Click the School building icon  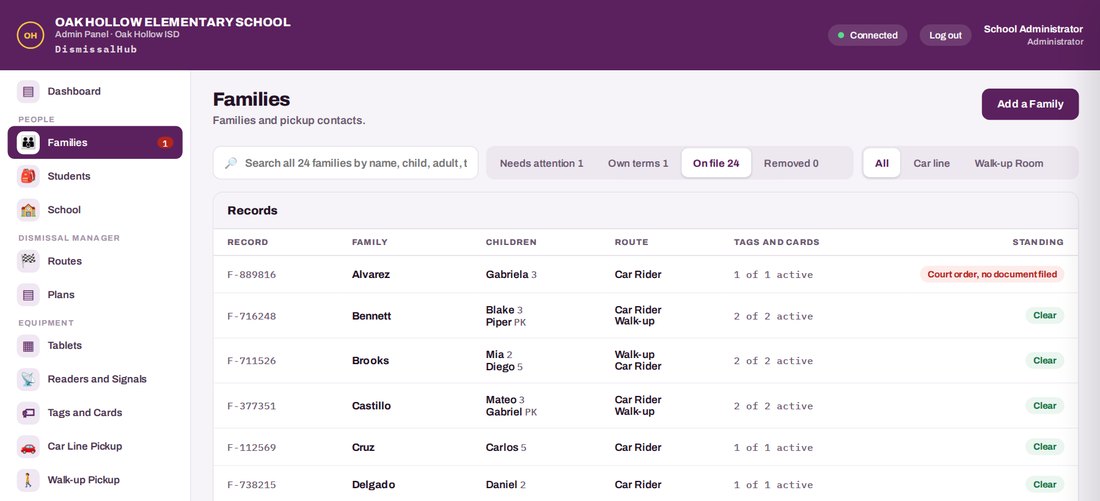(x=28, y=210)
